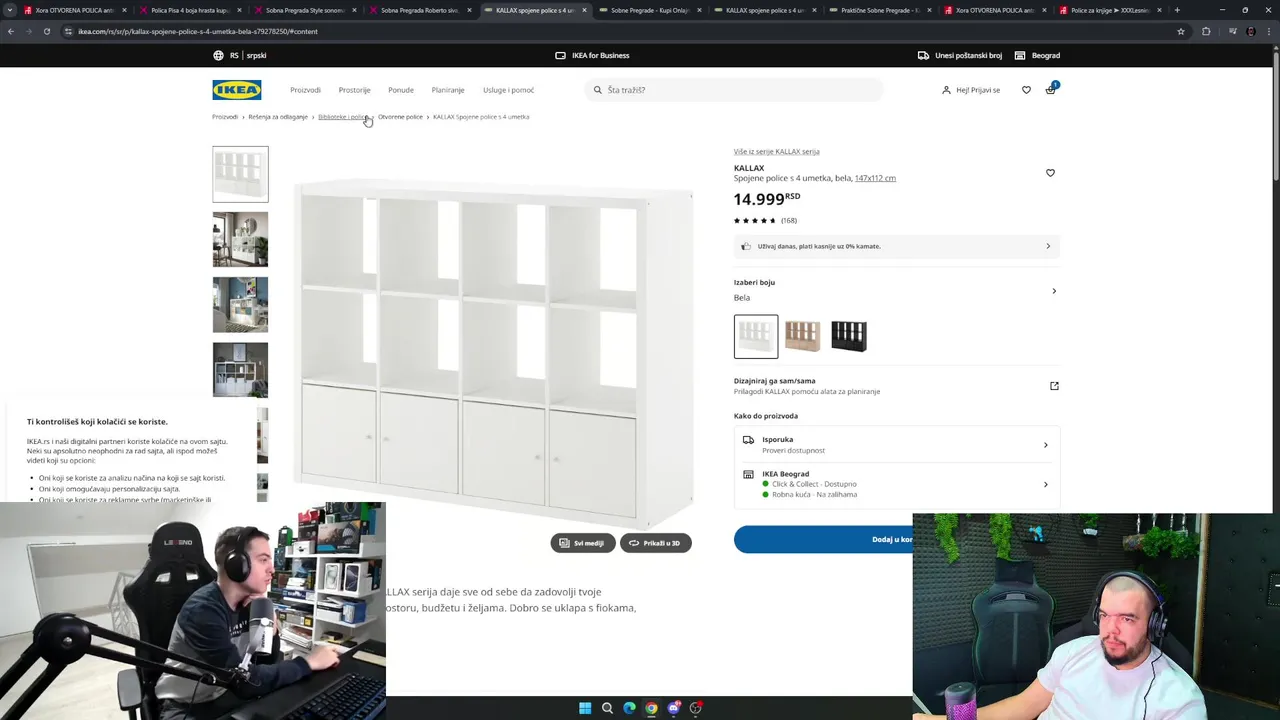Click Unesi poštanski broj link

coord(960,56)
